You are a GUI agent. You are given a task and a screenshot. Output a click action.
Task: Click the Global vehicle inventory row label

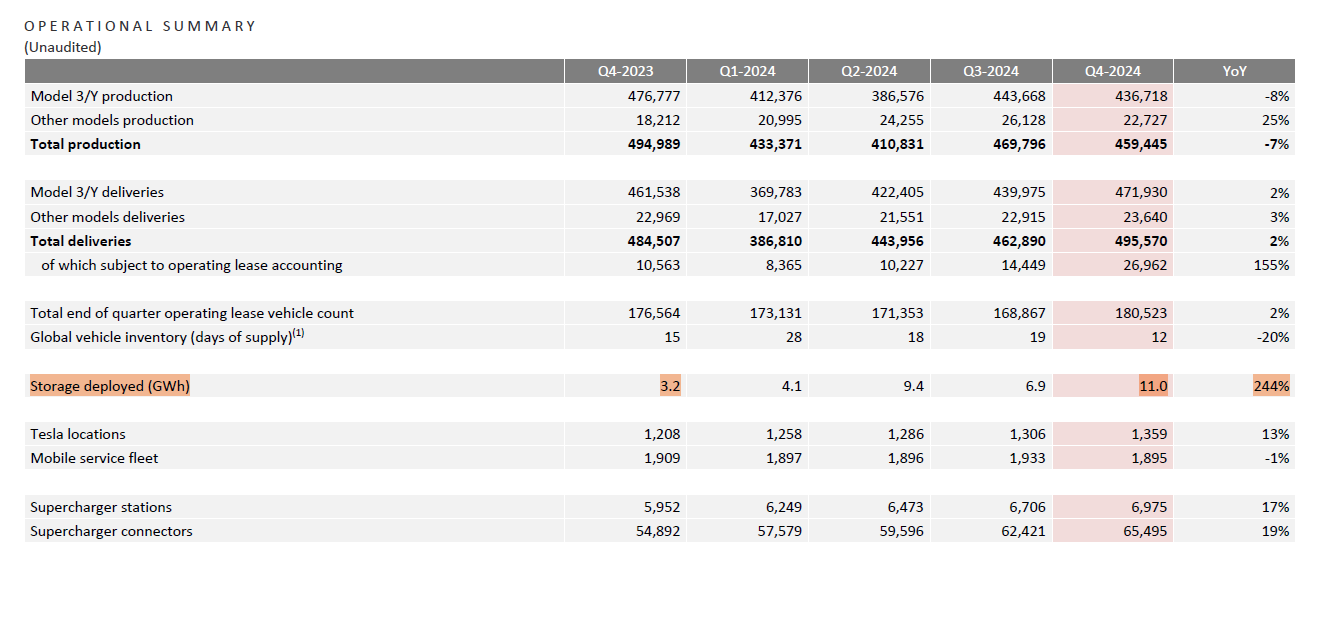[168, 337]
